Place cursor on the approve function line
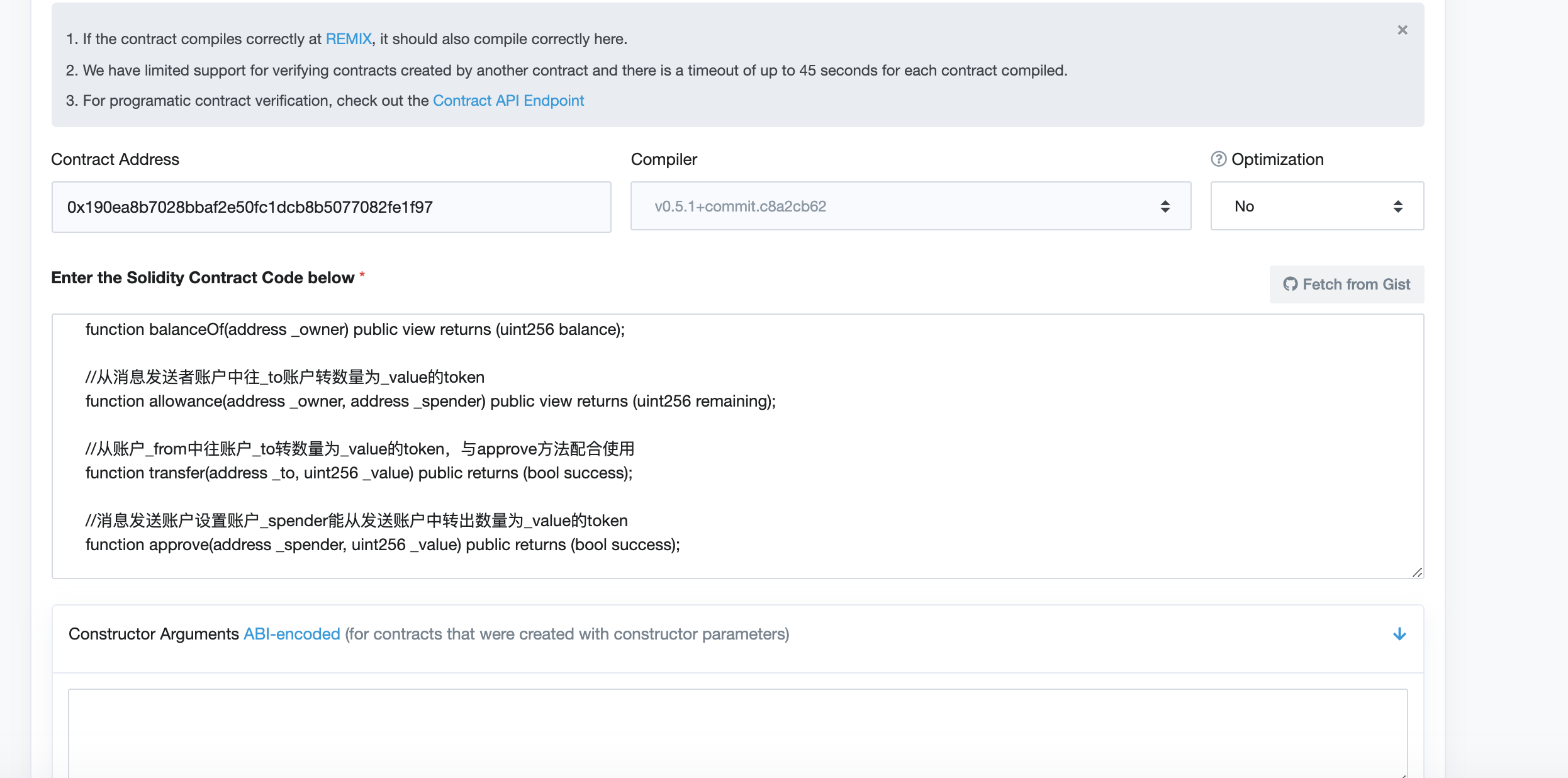The width and height of the screenshot is (1568, 778). [x=382, y=545]
